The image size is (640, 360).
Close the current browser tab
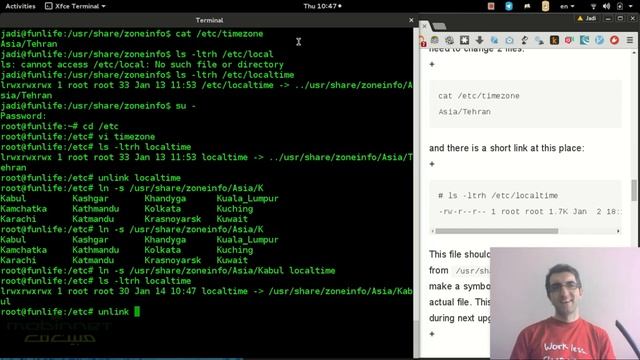tap(424, 26)
